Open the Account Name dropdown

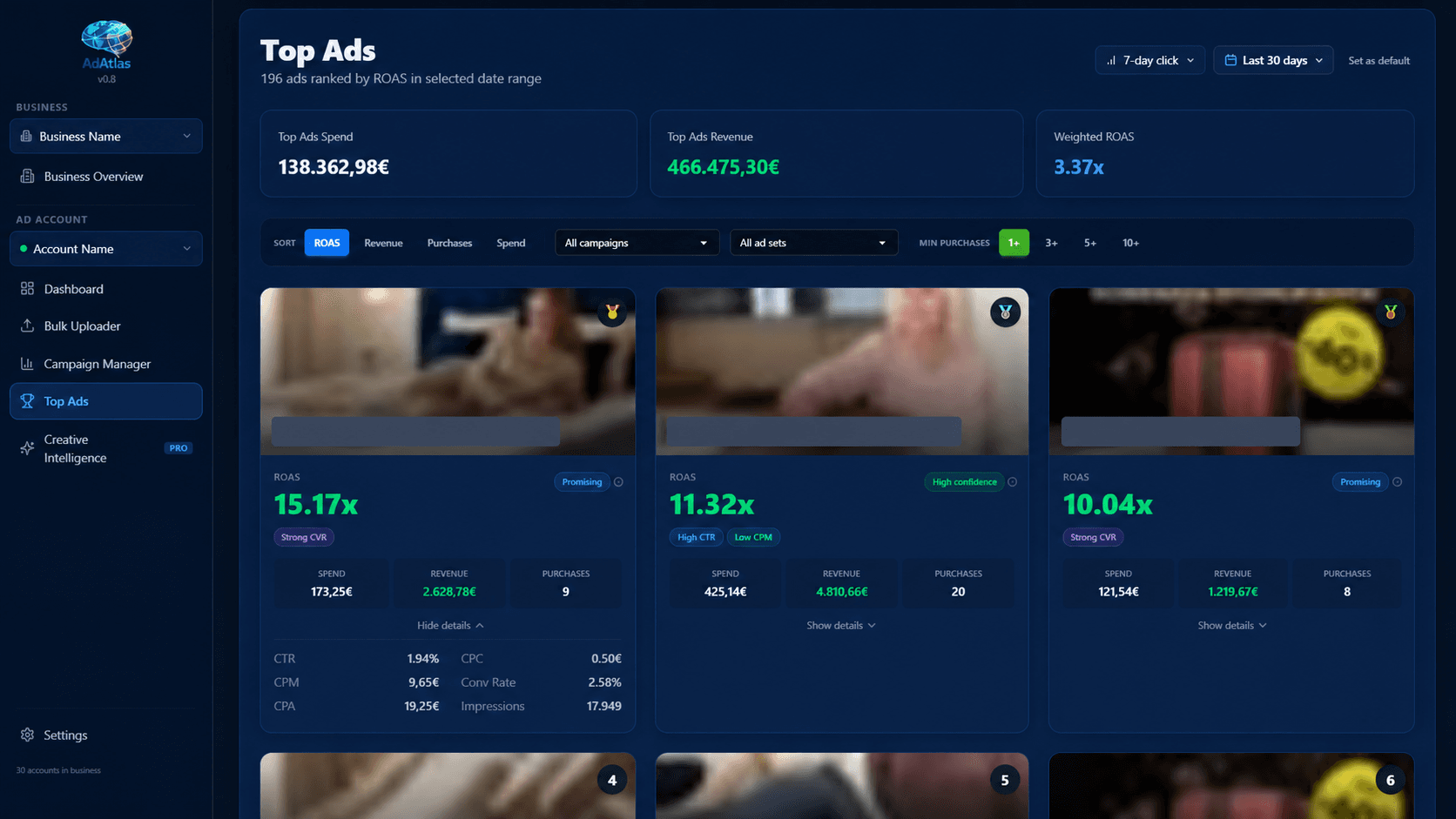tap(106, 249)
